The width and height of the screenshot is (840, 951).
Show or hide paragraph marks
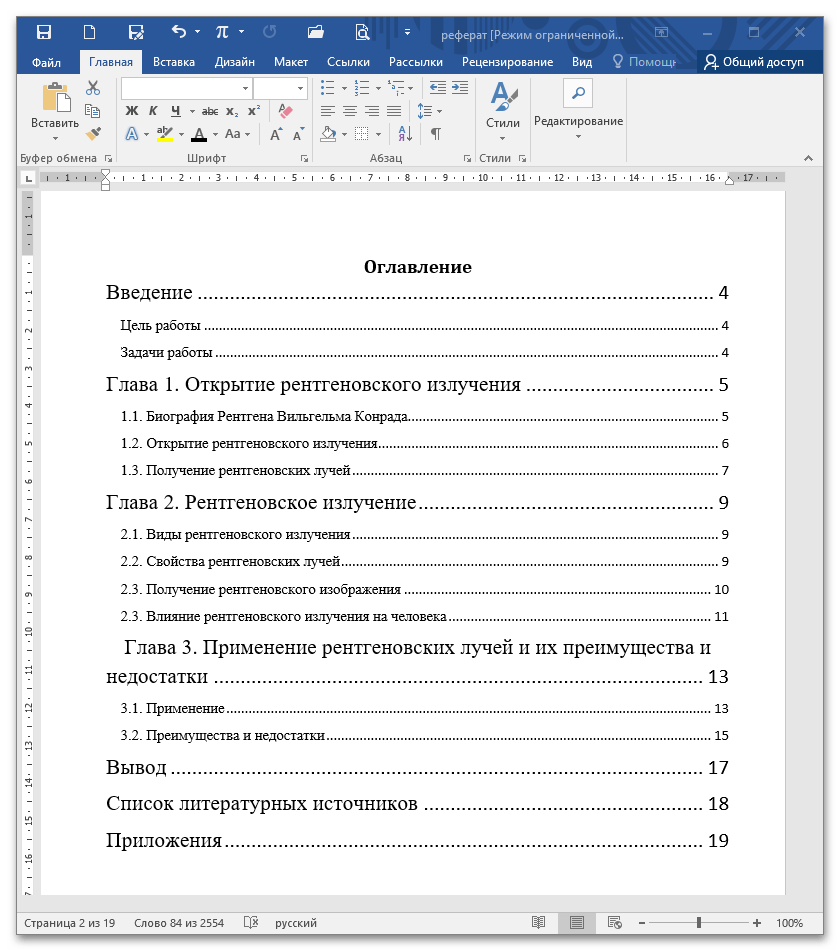[x=435, y=134]
